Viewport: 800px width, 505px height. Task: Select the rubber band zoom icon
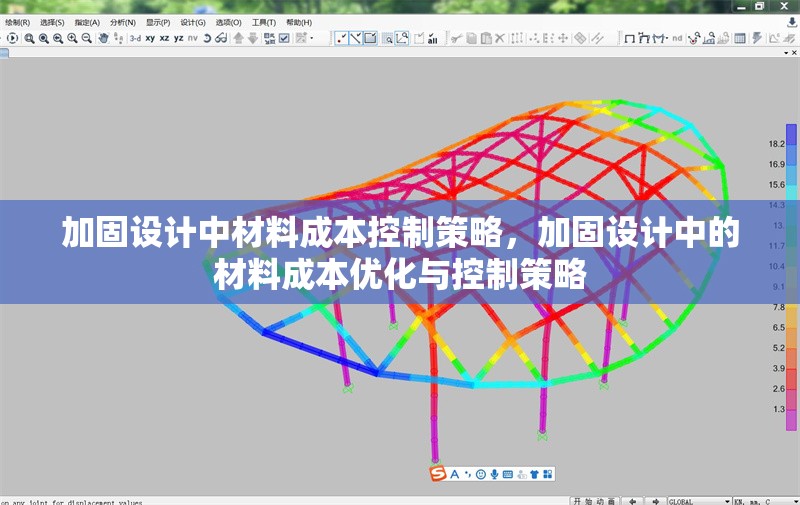click(30, 38)
